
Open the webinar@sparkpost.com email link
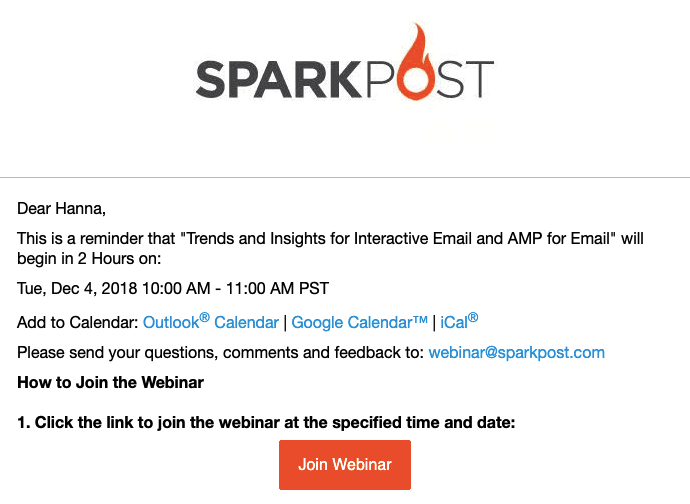click(517, 353)
